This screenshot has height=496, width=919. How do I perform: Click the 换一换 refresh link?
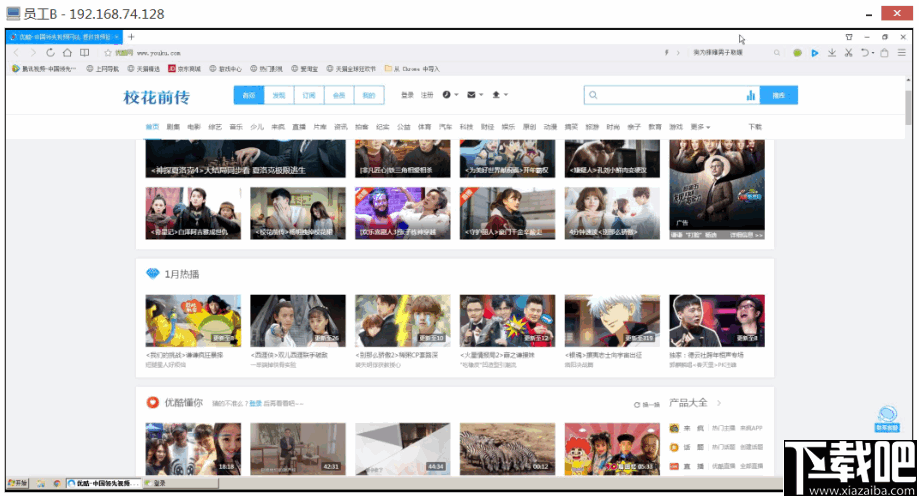[x=647, y=405]
